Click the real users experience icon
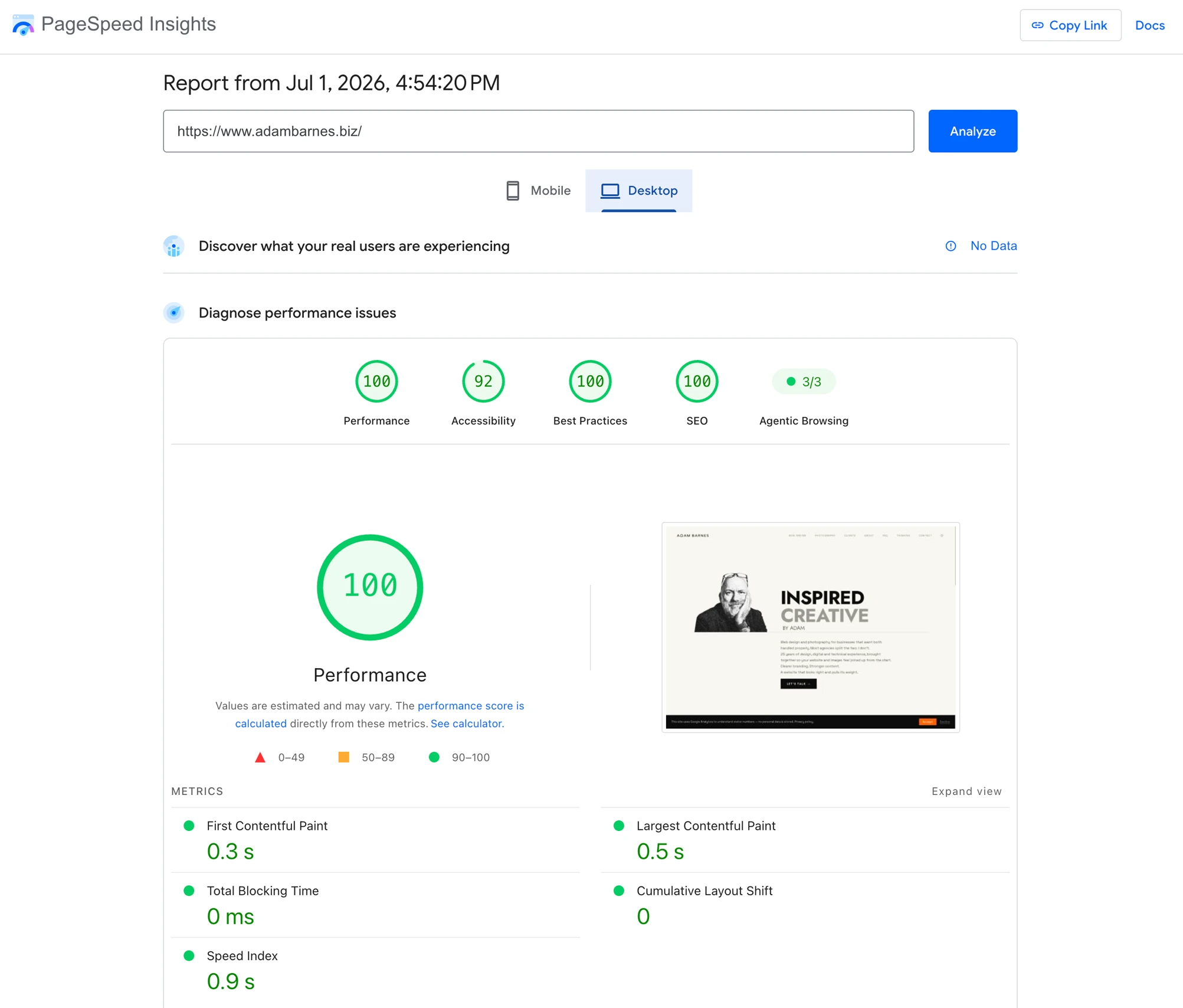The width and height of the screenshot is (1183, 1008). click(x=173, y=246)
